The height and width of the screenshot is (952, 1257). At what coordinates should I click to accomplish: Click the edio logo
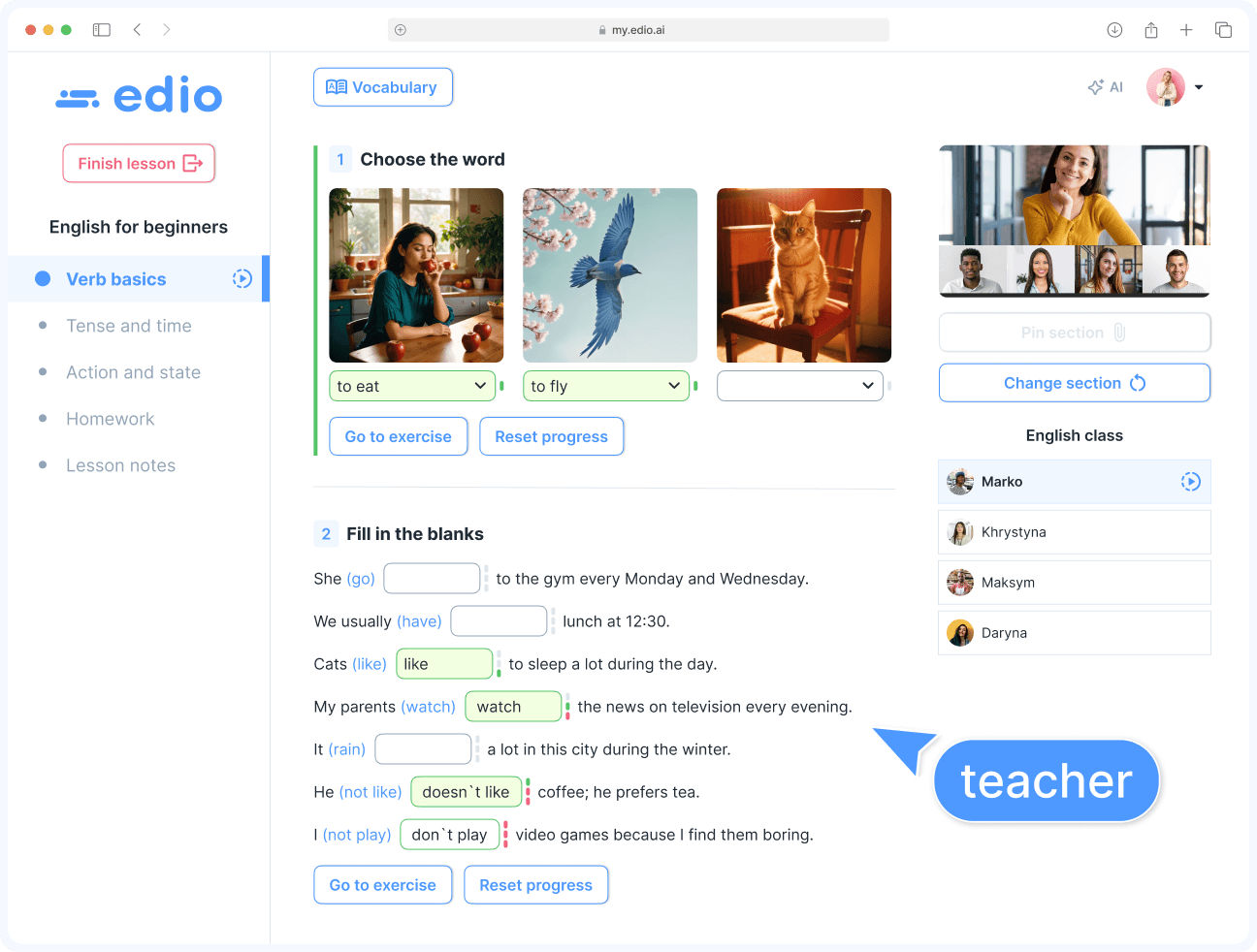[139, 94]
